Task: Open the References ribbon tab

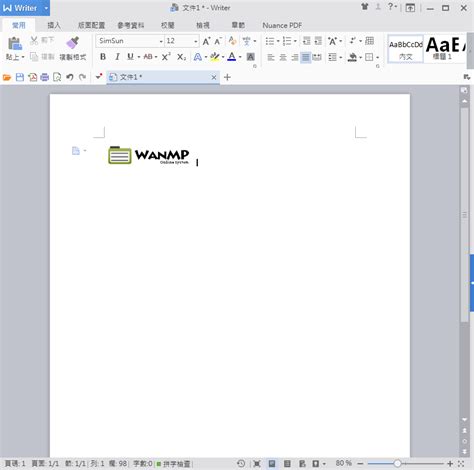Action: [131, 25]
